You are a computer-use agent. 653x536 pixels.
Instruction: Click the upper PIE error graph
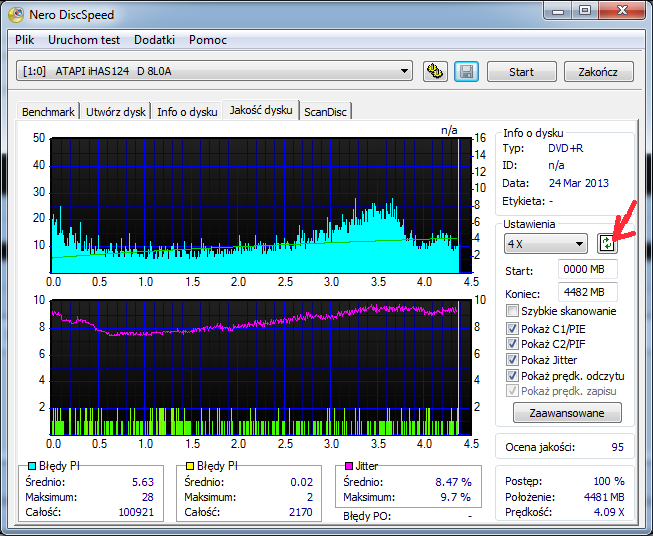(x=261, y=206)
